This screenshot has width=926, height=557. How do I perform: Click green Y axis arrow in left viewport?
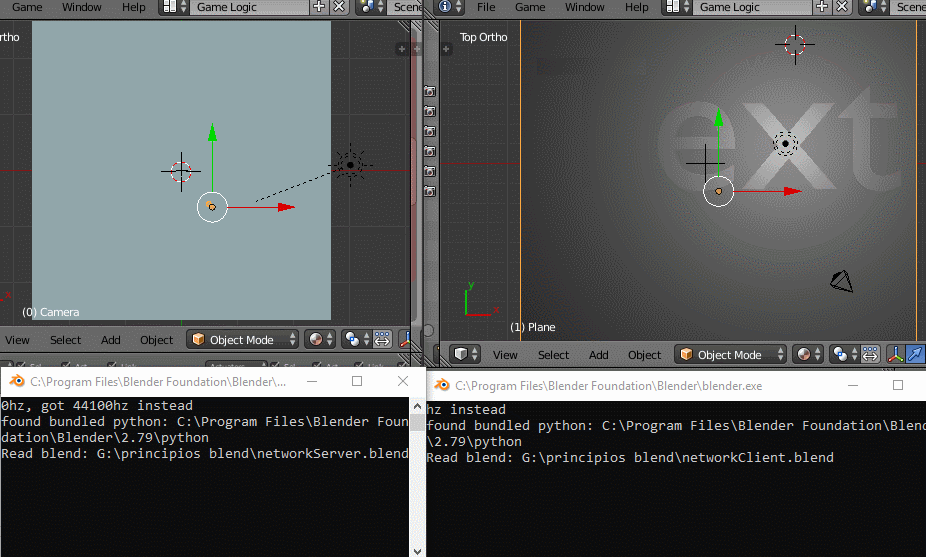point(212,132)
